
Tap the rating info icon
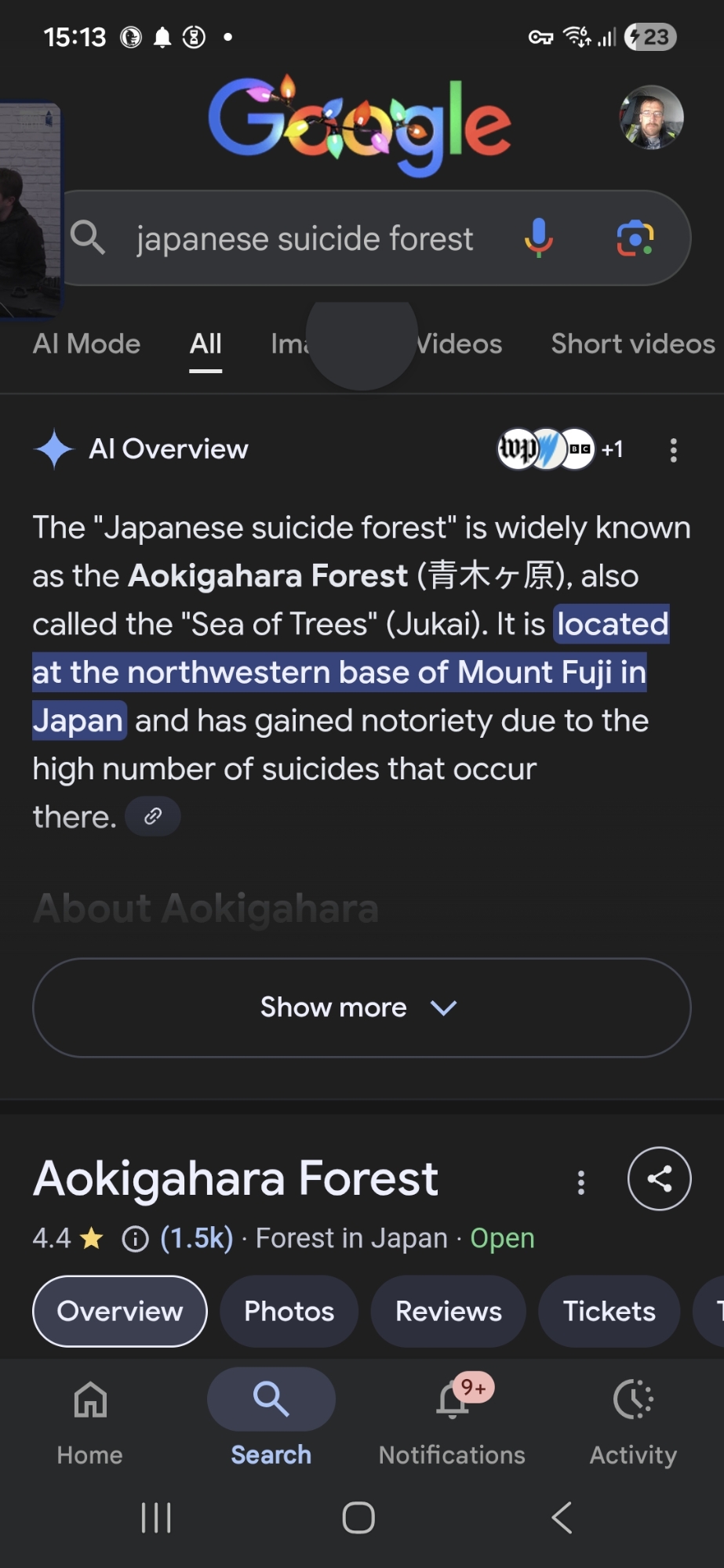135,1239
